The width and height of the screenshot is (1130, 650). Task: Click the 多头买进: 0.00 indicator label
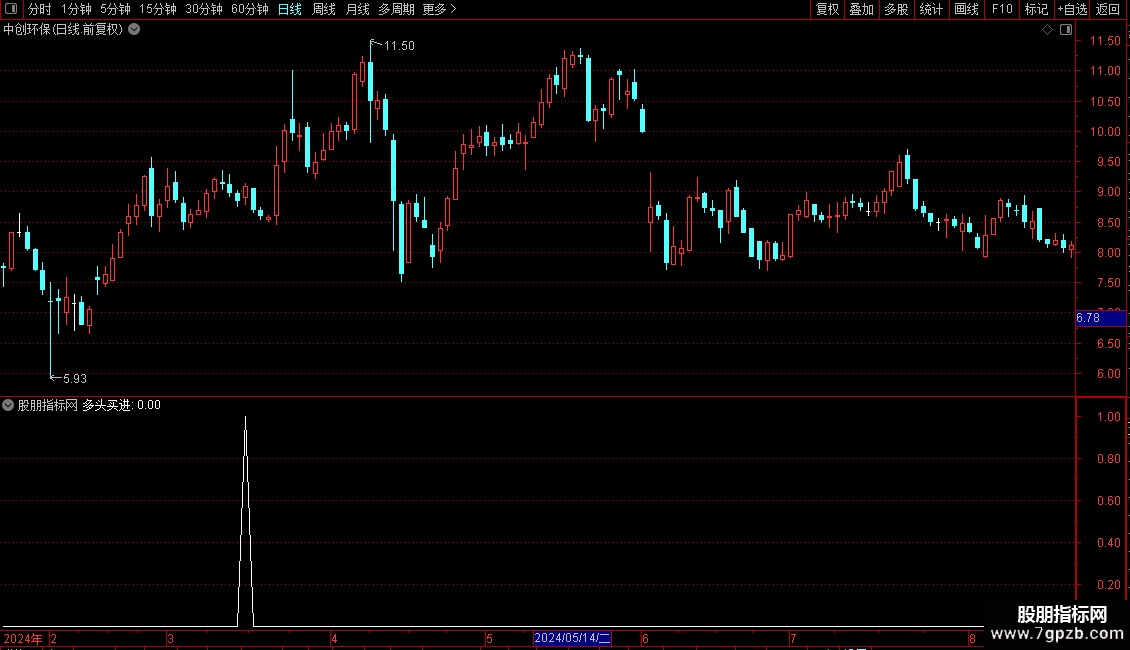click(121, 405)
